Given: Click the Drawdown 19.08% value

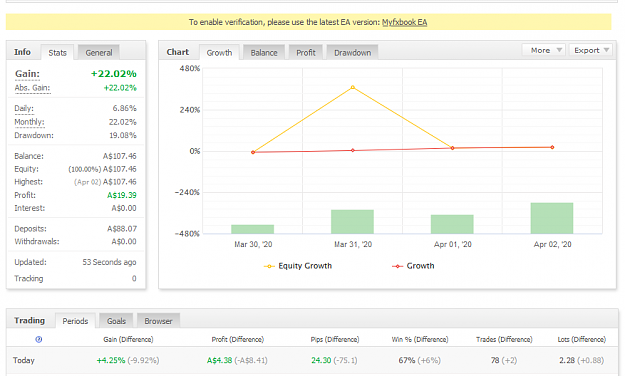Looking at the screenshot, I should tap(123, 136).
